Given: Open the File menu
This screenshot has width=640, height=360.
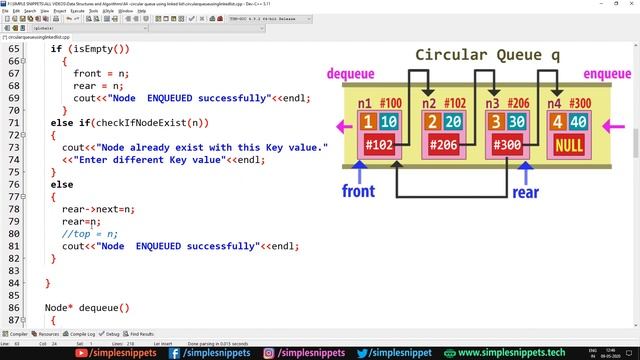Looking at the screenshot, I should [5, 11].
